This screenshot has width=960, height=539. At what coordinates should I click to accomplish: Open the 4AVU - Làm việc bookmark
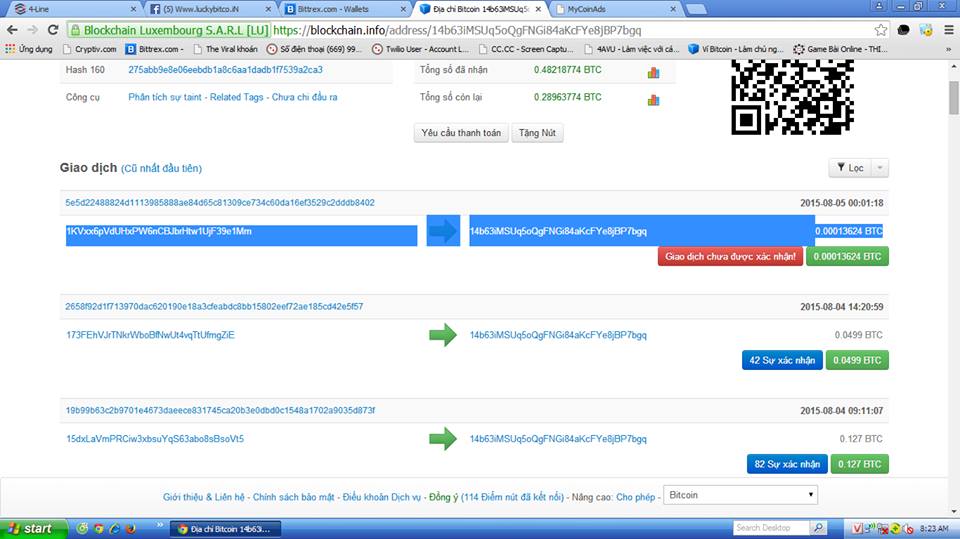(632, 49)
